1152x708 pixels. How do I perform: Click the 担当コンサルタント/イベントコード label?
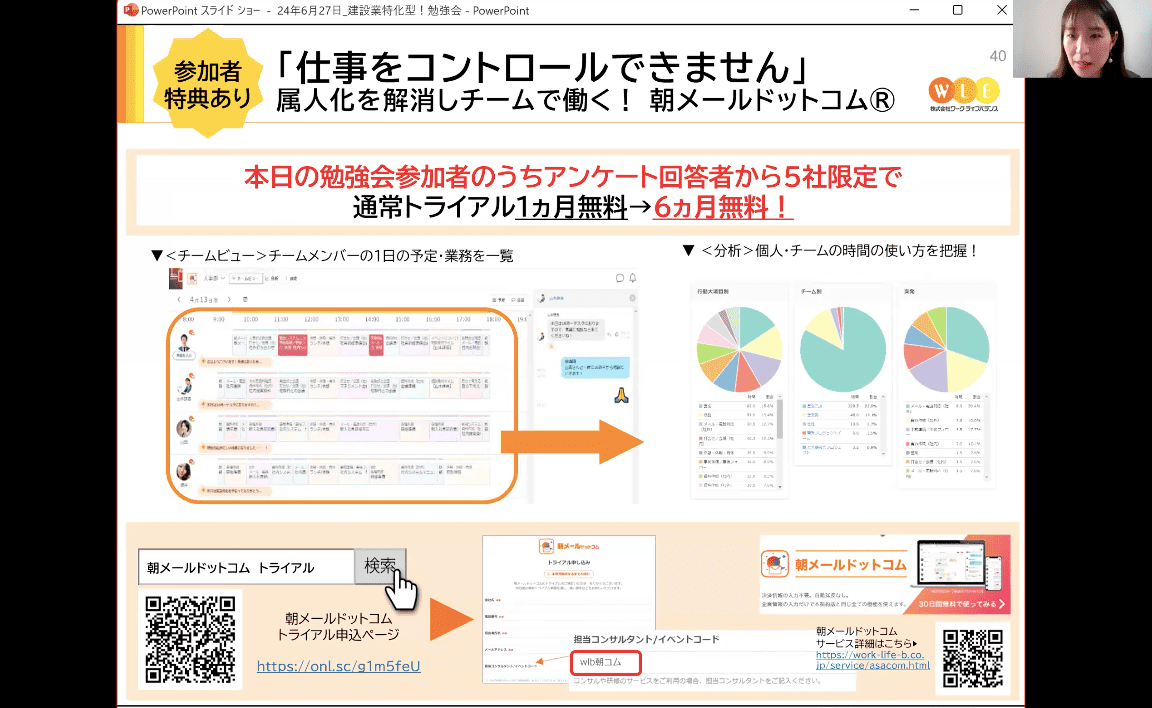pyautogui.click(x=647, y=639)
